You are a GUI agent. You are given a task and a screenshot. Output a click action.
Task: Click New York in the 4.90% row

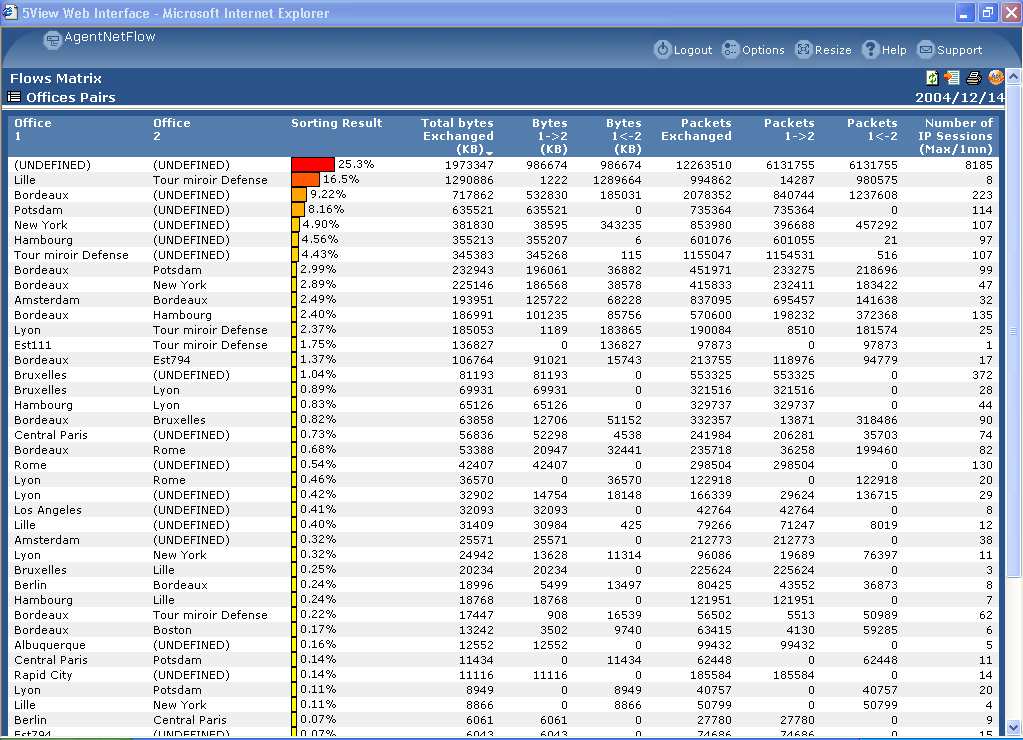click(40, 225)
